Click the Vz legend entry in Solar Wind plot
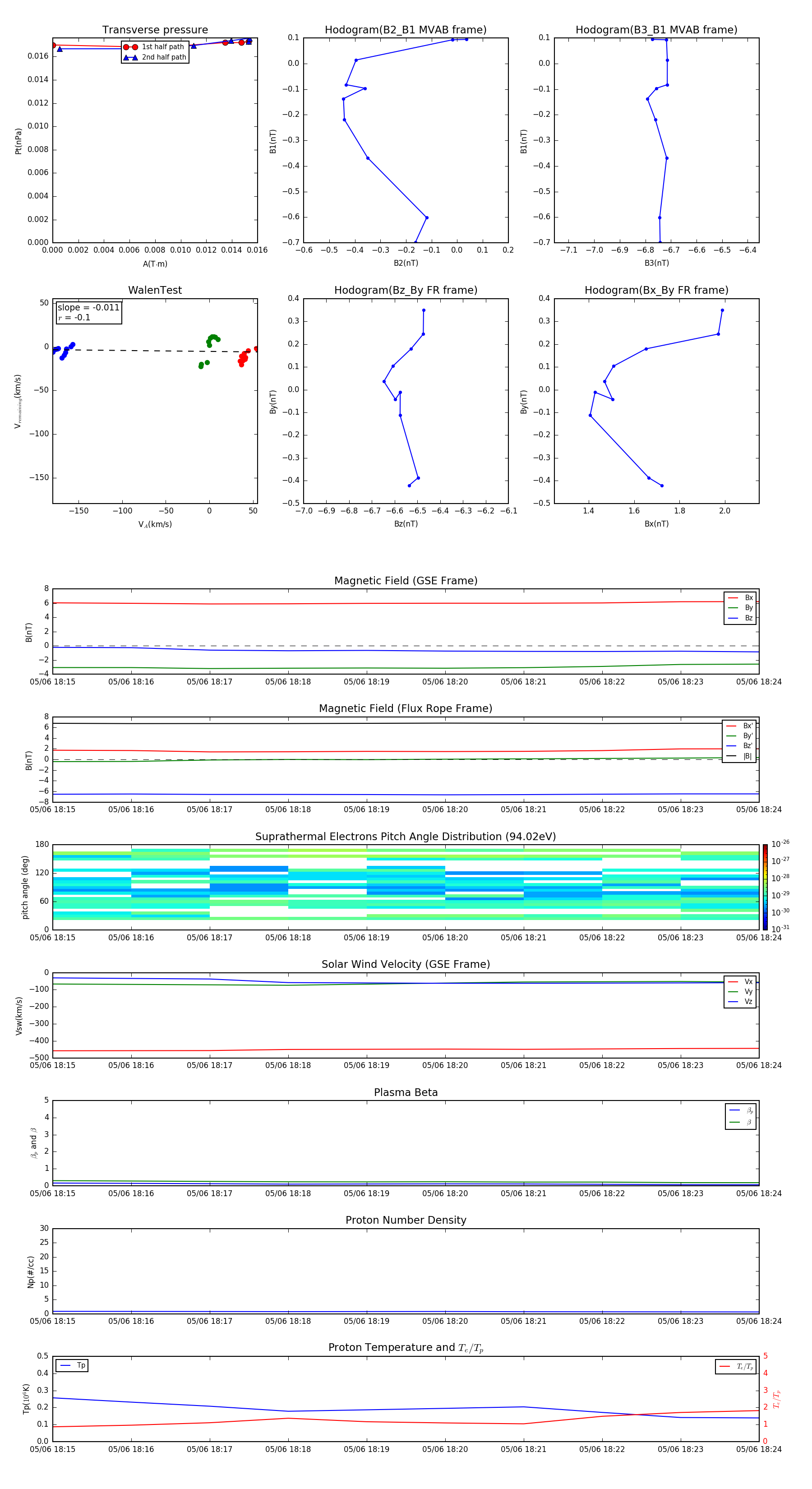This screenshot has height=1489, width=812. tap(740, 1002)
